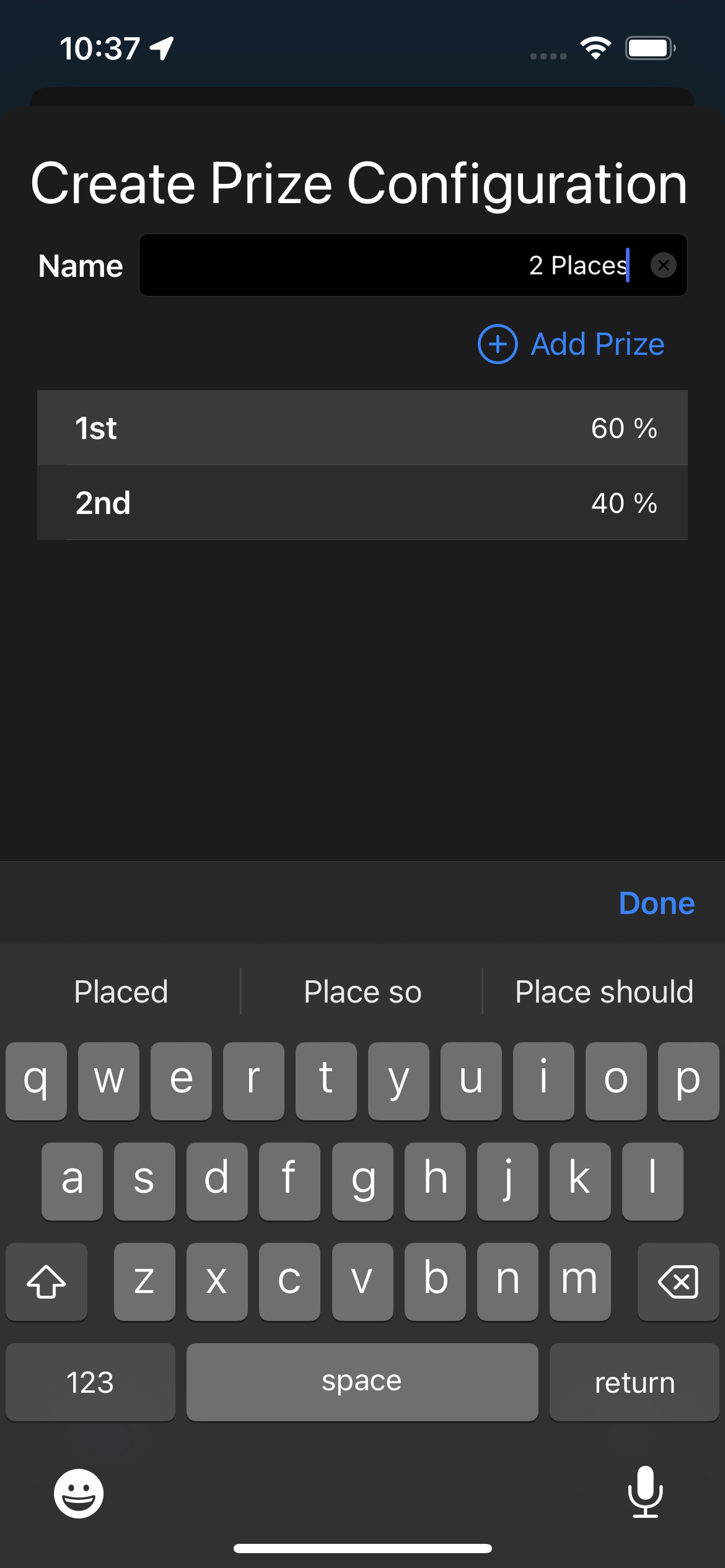This screenshot has height=1568, width=725.
Task: Tap Done above the keyboard
Action: click(x=656, y=904)
